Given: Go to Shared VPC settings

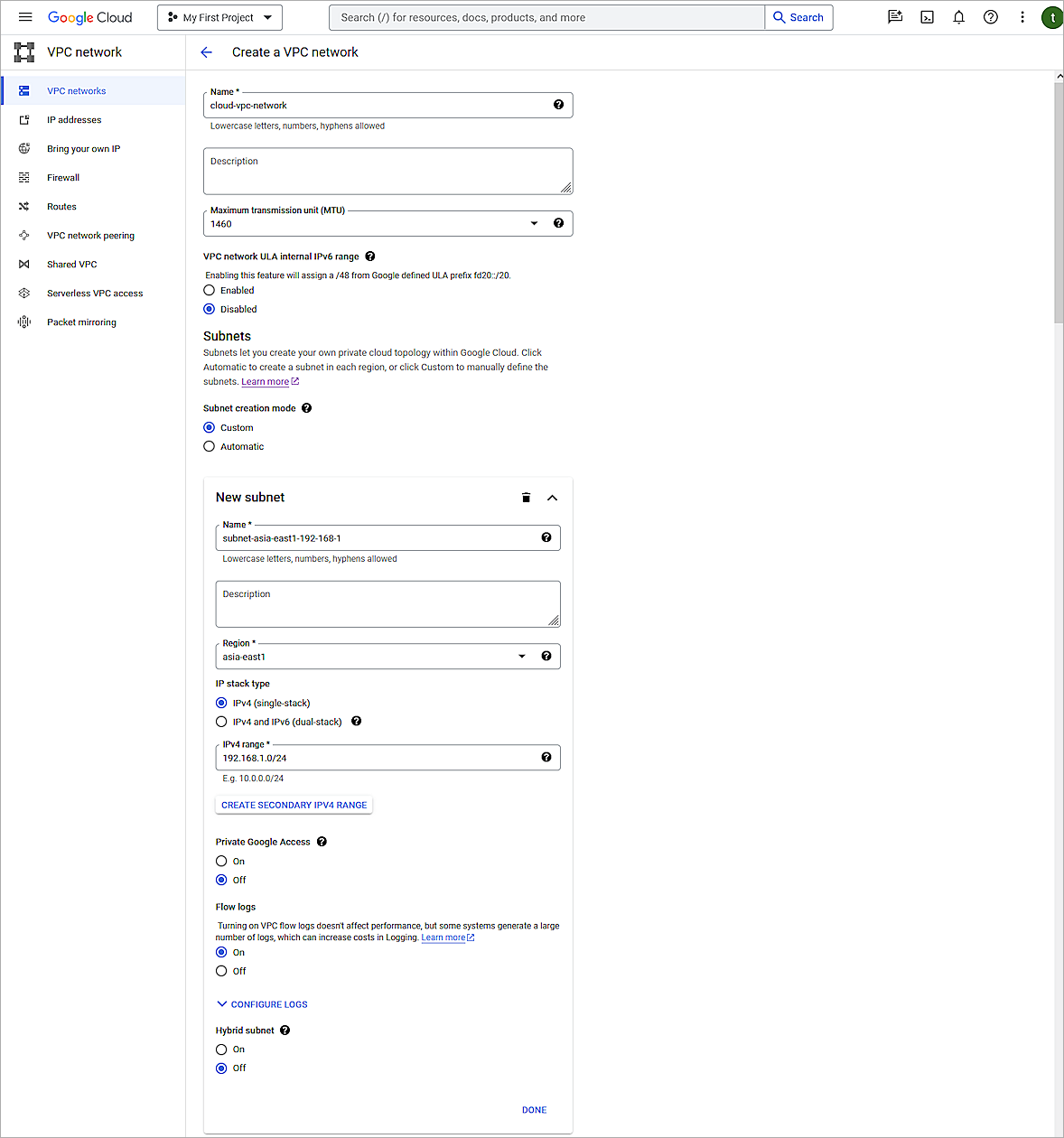Looking at the screenshot, I should tap(71, 264).
